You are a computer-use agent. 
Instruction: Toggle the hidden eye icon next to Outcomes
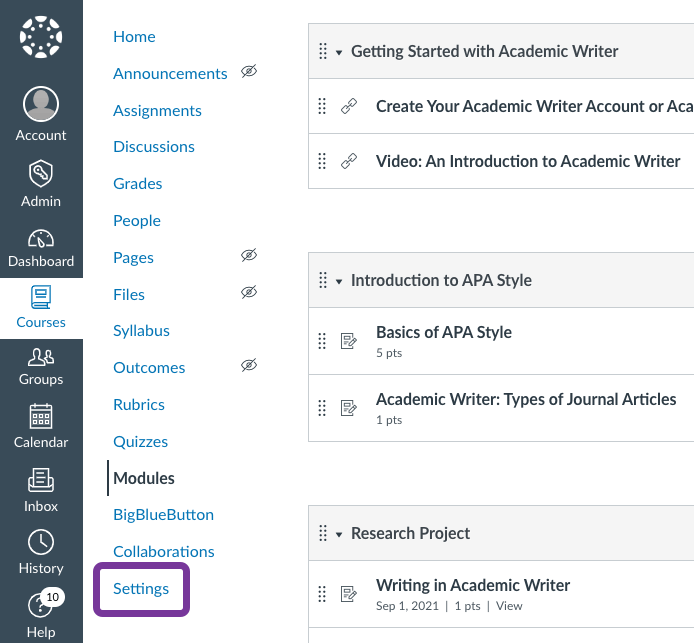pyautogui.click(x=249, y=365)
